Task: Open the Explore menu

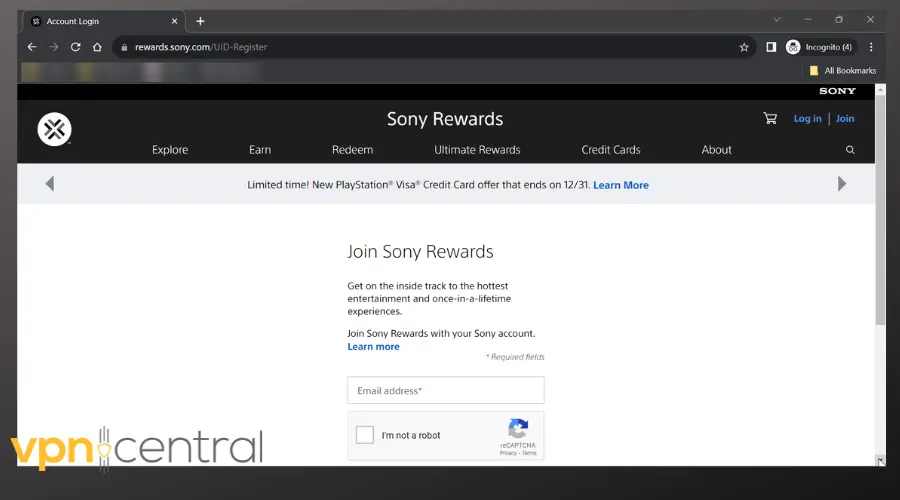Action: [x=170, y=150]
